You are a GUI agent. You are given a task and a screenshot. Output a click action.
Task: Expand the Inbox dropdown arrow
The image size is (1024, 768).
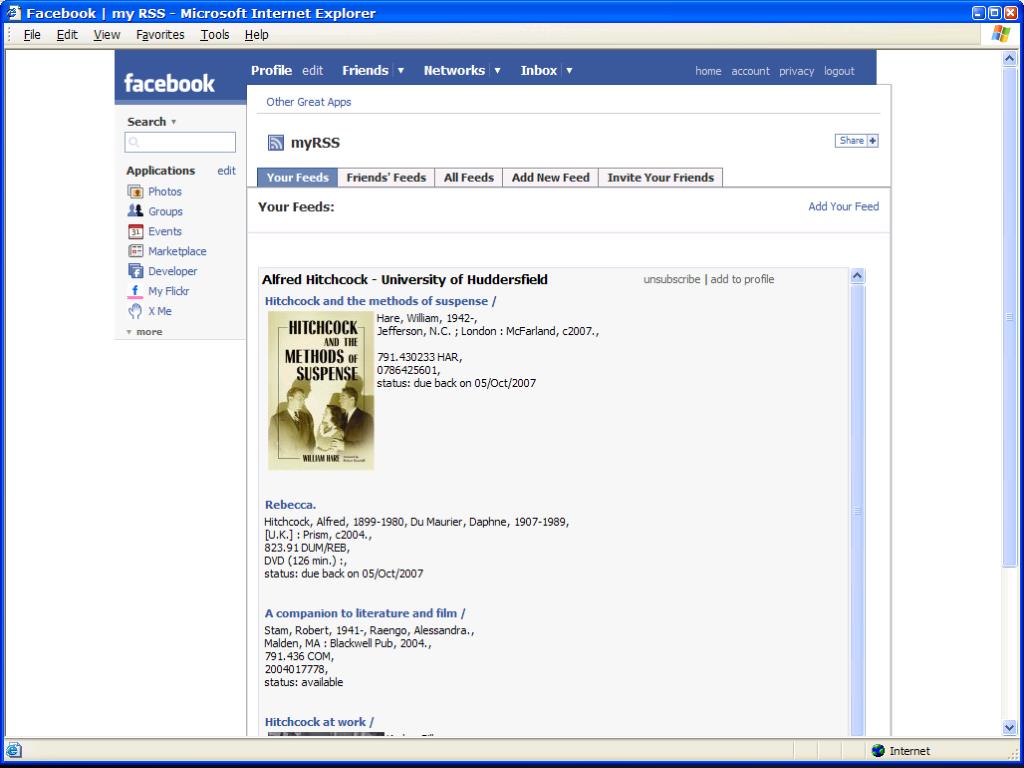[569, 71]
